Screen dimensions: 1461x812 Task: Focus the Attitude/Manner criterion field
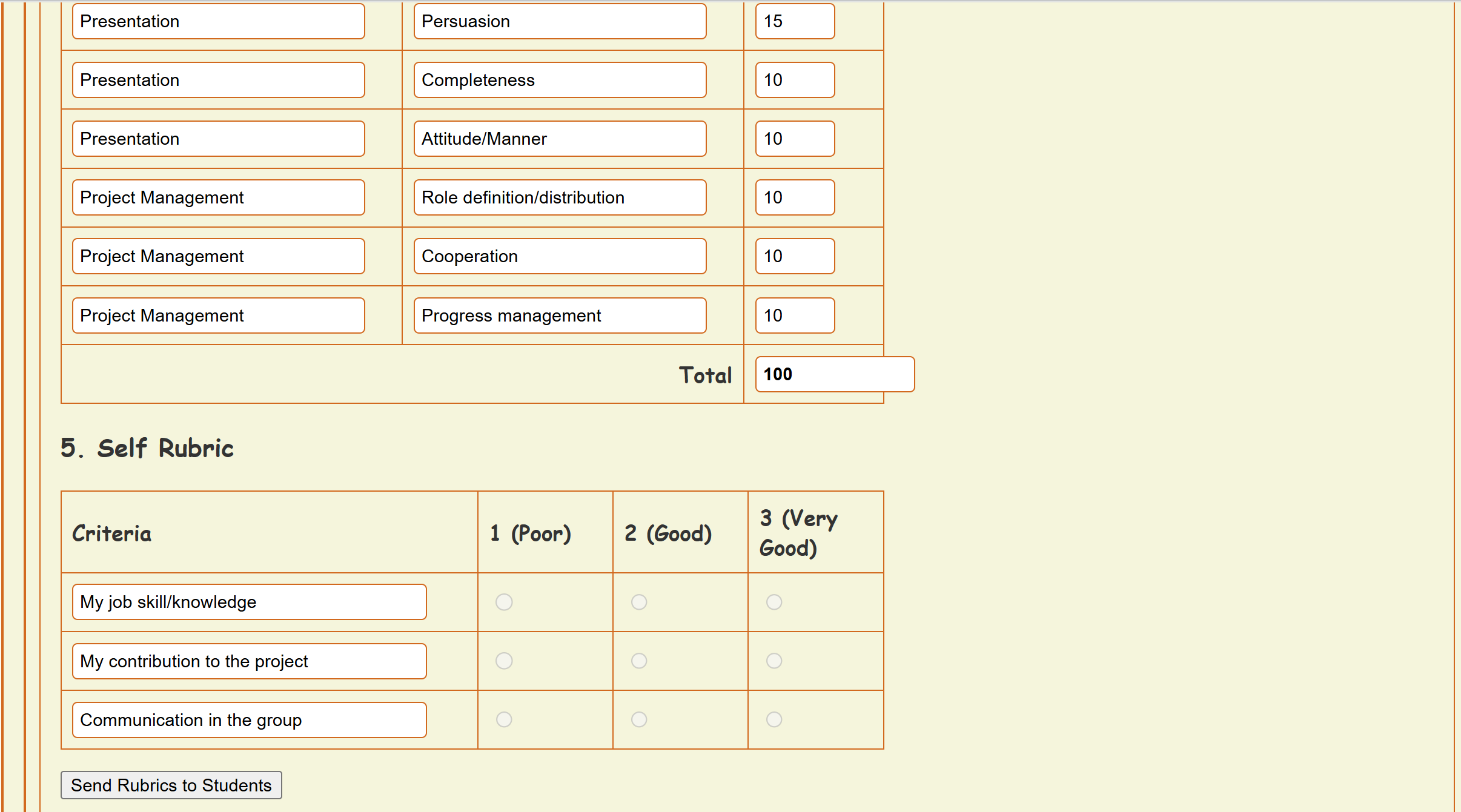pyautogui.click(x=560, y=139)
